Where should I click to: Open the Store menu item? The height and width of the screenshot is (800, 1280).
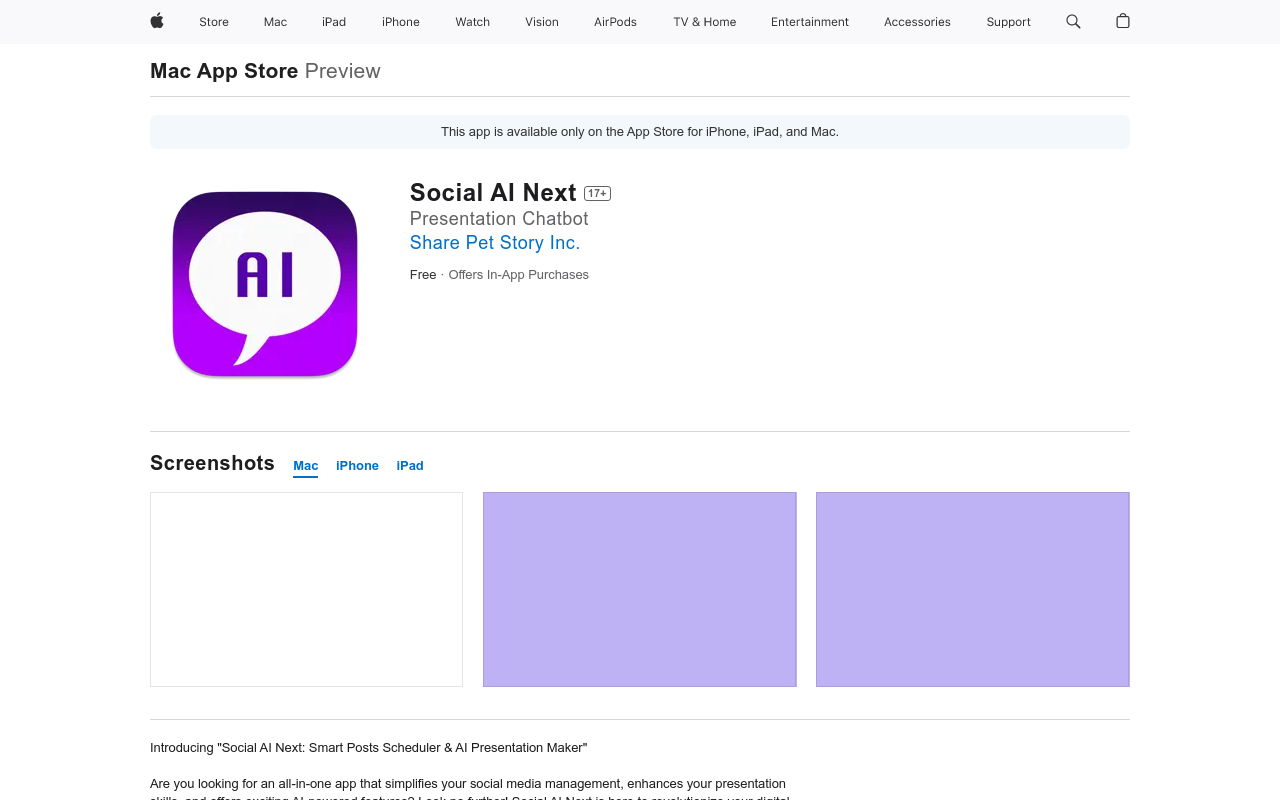click(214, 22)
